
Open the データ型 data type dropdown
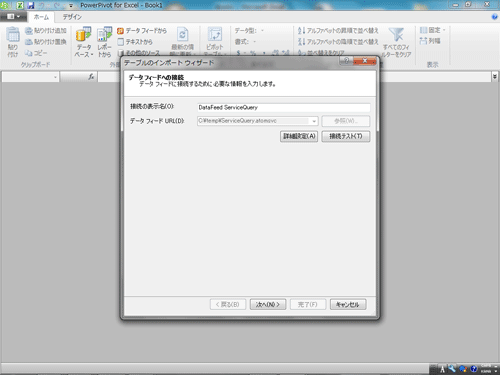pos(262,31)
